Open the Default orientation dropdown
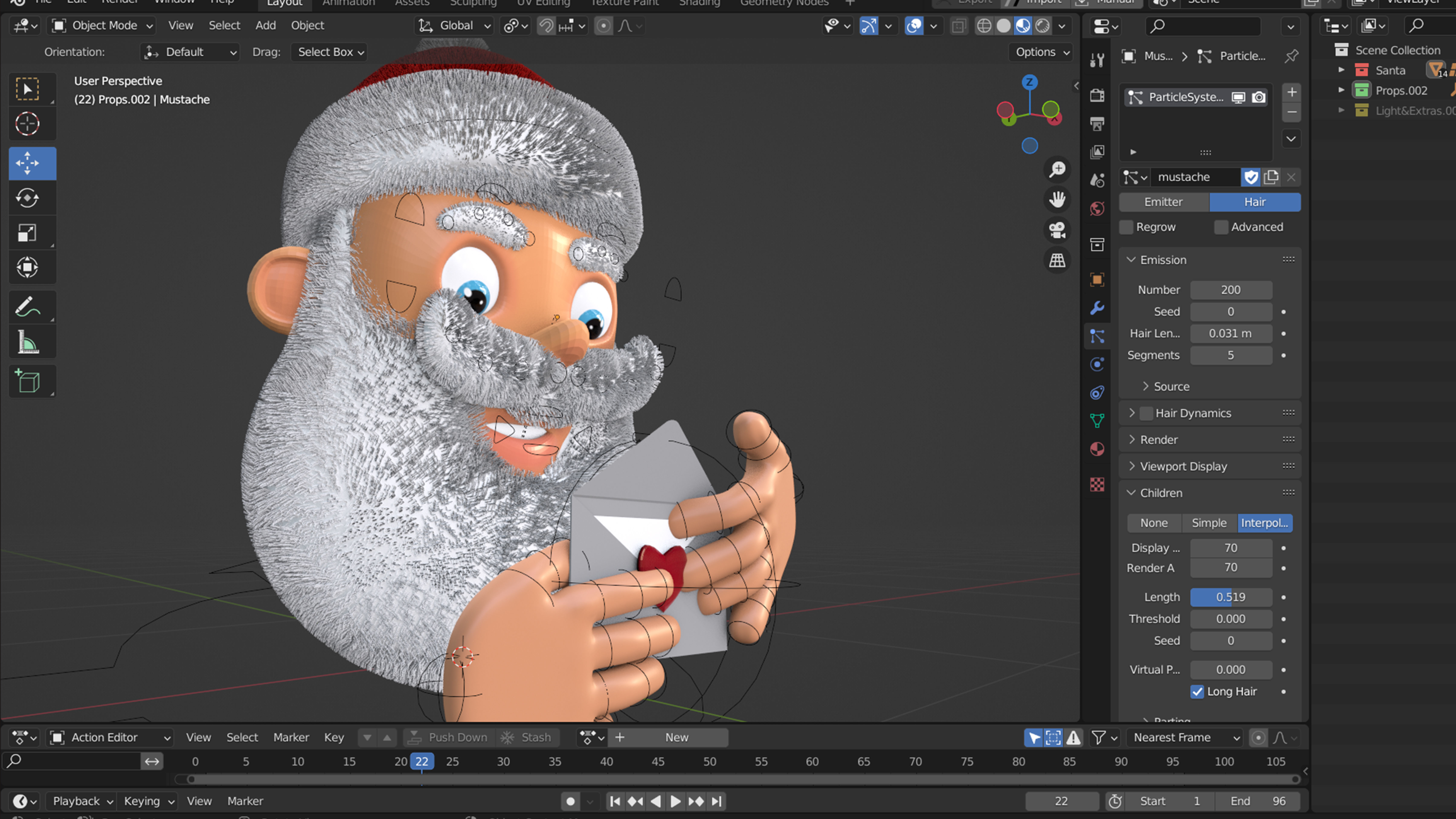 point(190,52)
